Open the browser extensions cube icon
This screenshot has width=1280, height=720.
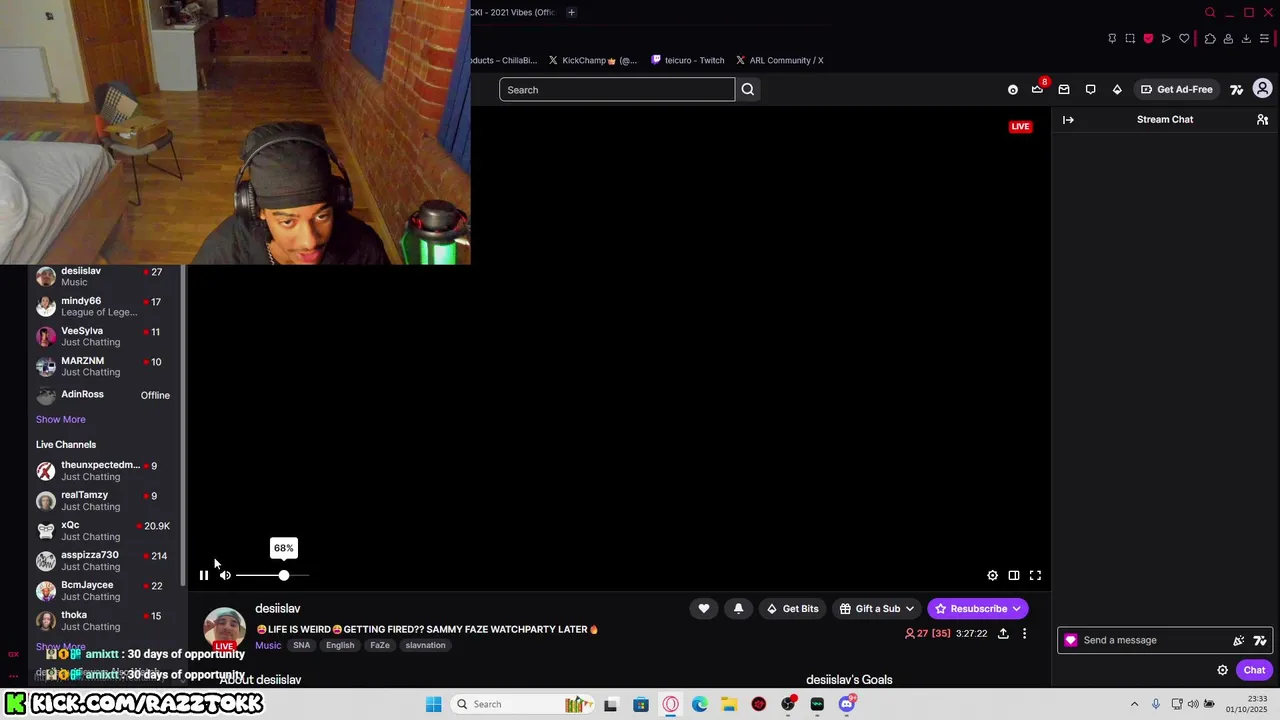(1209, 38)
